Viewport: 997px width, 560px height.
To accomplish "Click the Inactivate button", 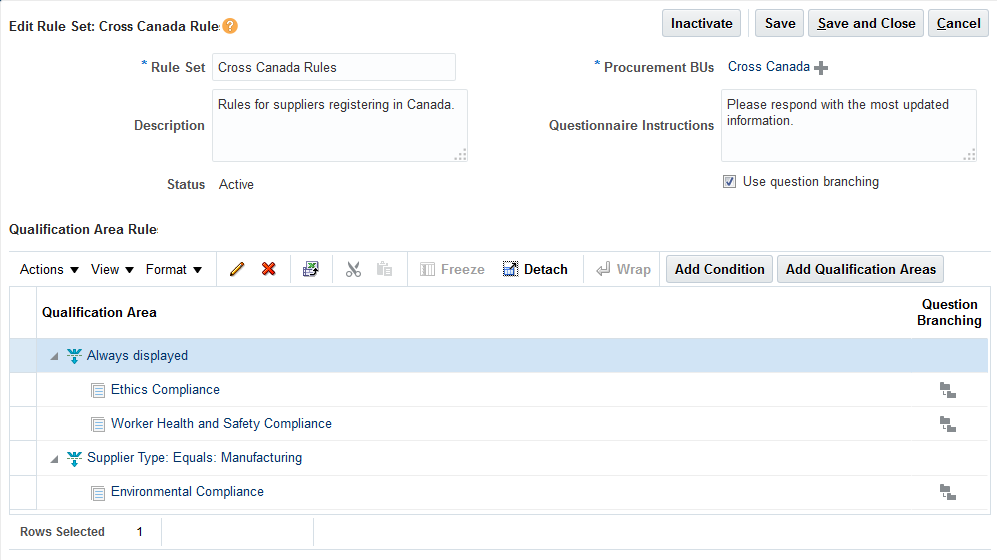I will [x=701, y=23].
